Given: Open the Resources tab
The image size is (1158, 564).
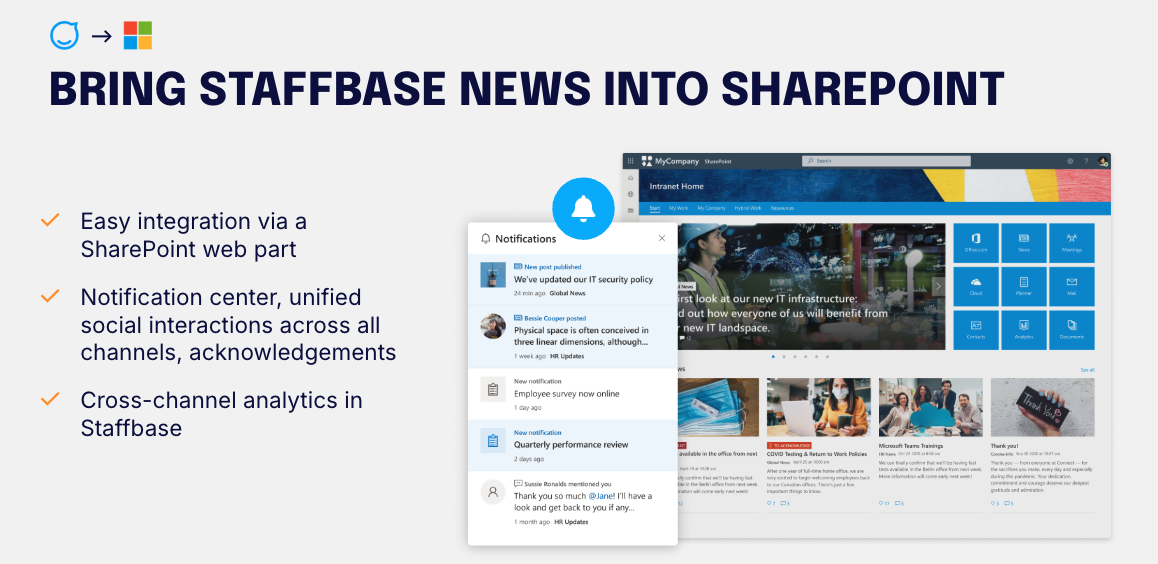Looking at the screenshot, I should coord(782,208).
